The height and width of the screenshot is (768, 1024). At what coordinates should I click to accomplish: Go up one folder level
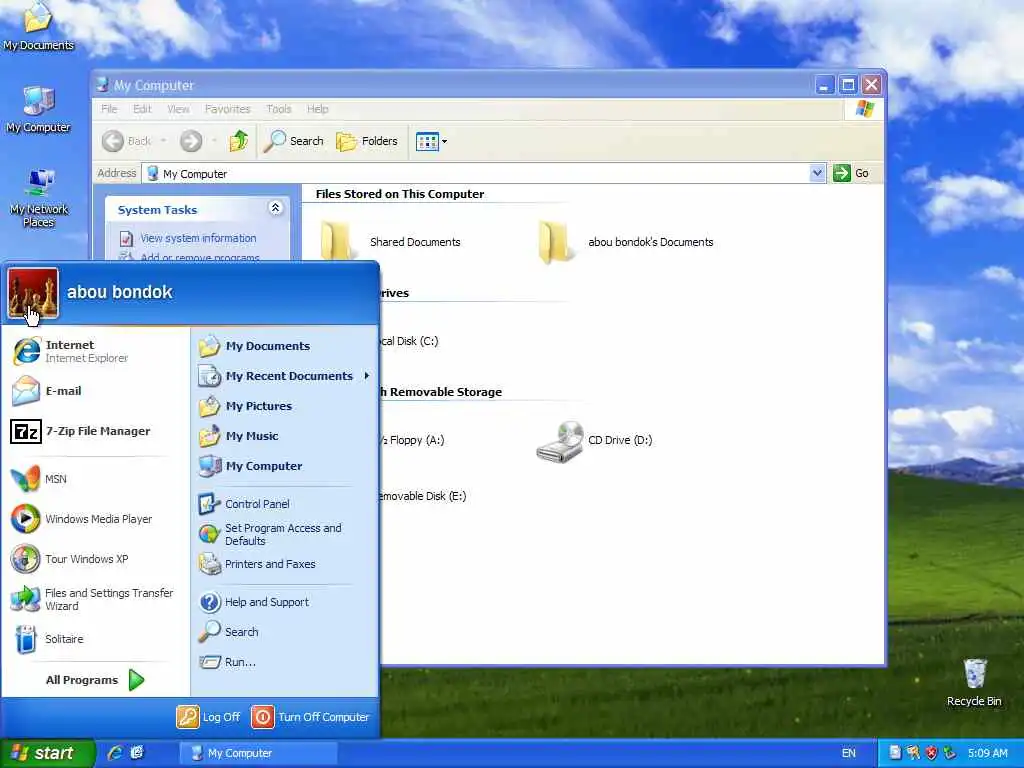[x=239, y=141]
